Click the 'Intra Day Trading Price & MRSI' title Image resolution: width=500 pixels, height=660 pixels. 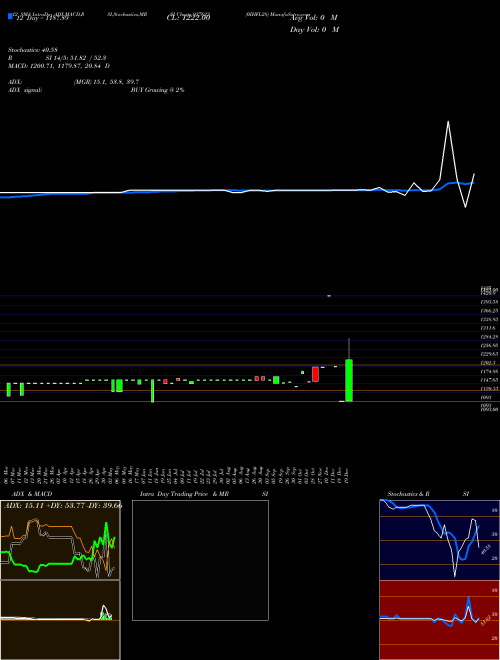coord(204,494)
